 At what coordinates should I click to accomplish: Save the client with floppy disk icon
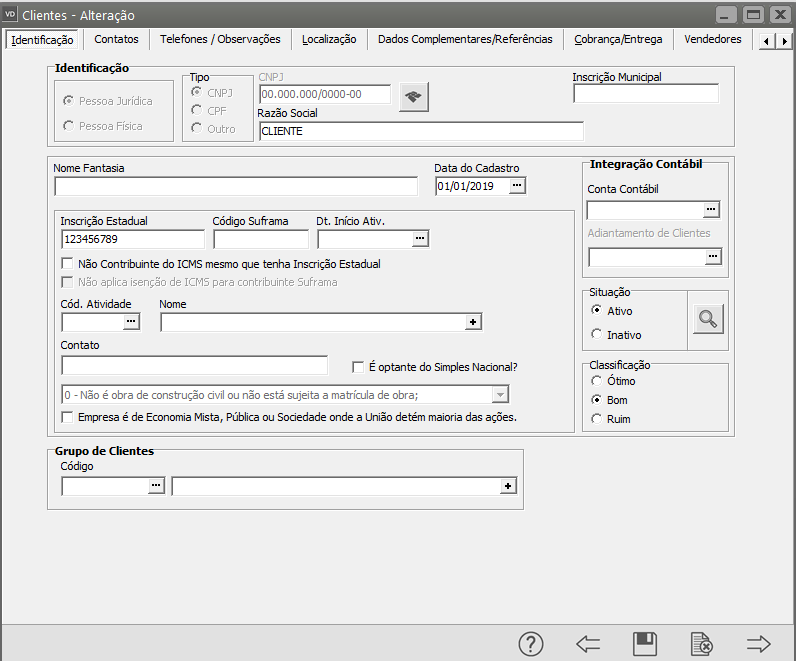[645, 644]
